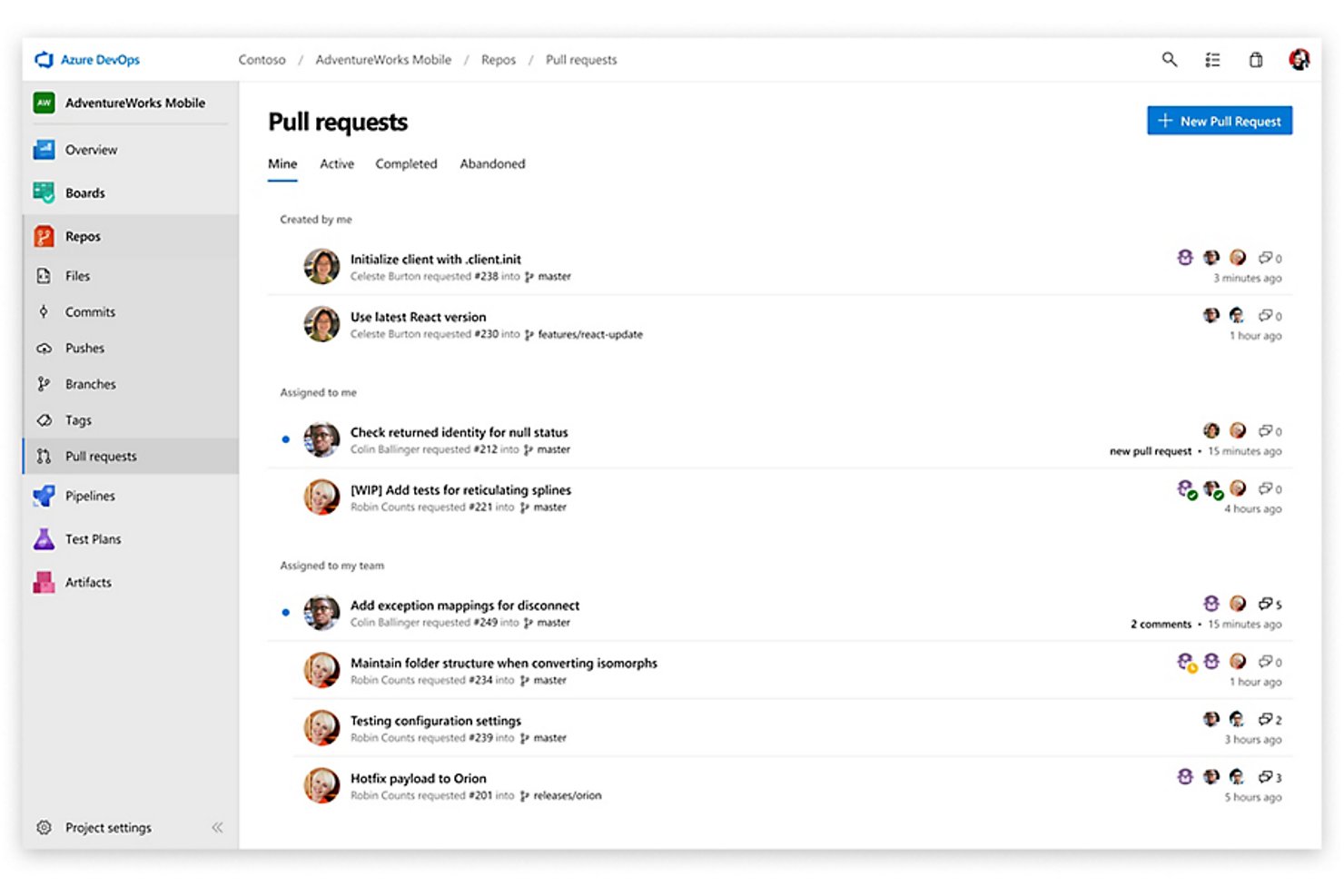Open the work items list icon
The image size is (1344, 896).
pyautogui.click(x=1212, y=60)
